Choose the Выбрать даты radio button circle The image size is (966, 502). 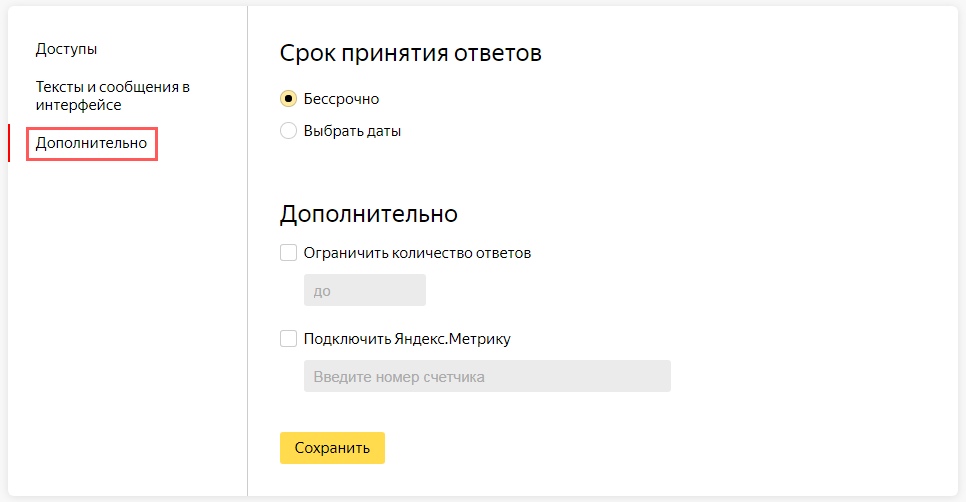[288, 131]
